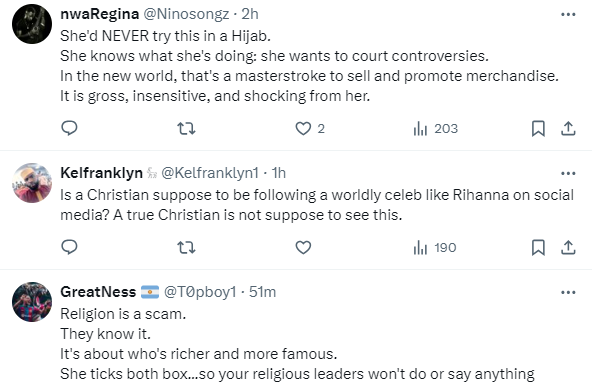Like nwaRegina's tweet with 2 likes
The image size is (592, 390).
click(310, 129)
